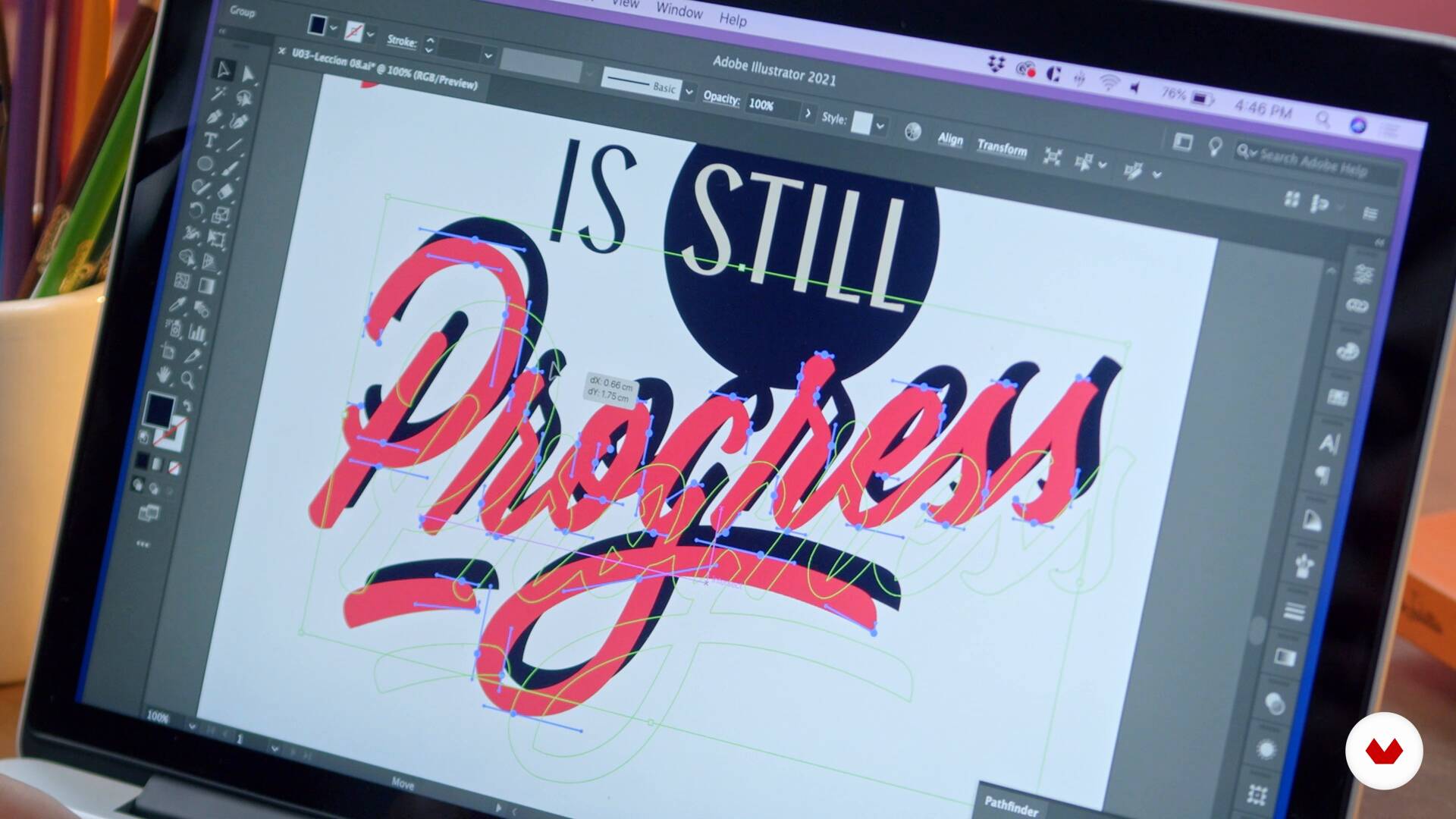Select the Rotate tool
The width and height of the screenshot is (1456, 819).
[196, 211]
